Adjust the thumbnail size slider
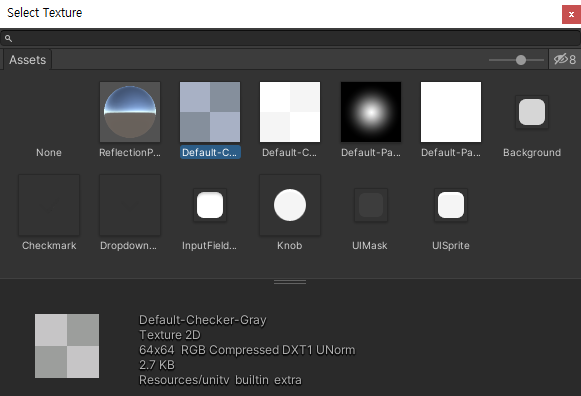 coord(517,60)
